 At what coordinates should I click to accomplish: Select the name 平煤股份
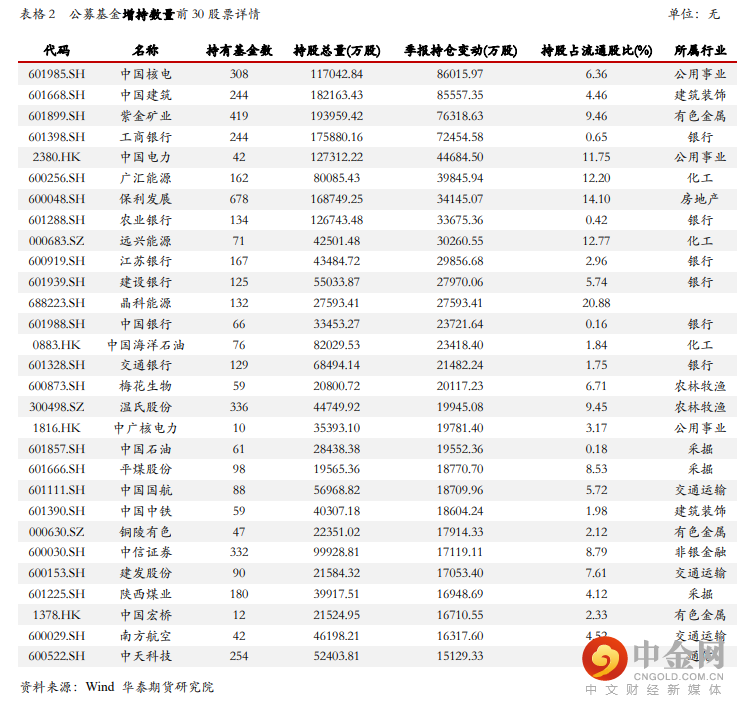146,469
